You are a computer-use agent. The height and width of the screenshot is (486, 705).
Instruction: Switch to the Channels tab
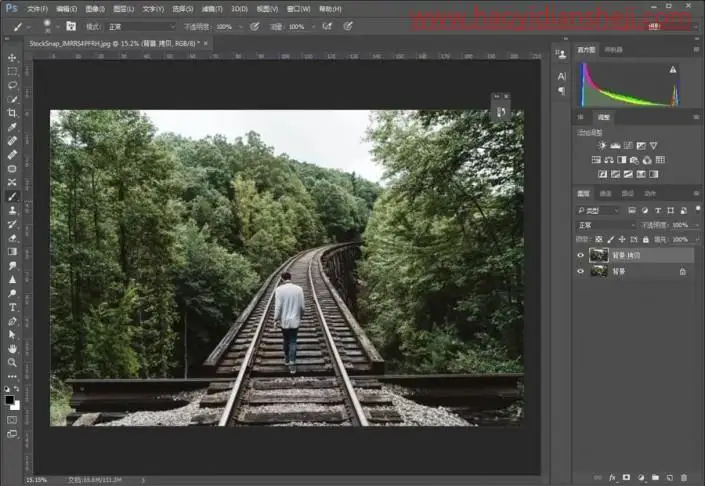[x=606, y=193]
